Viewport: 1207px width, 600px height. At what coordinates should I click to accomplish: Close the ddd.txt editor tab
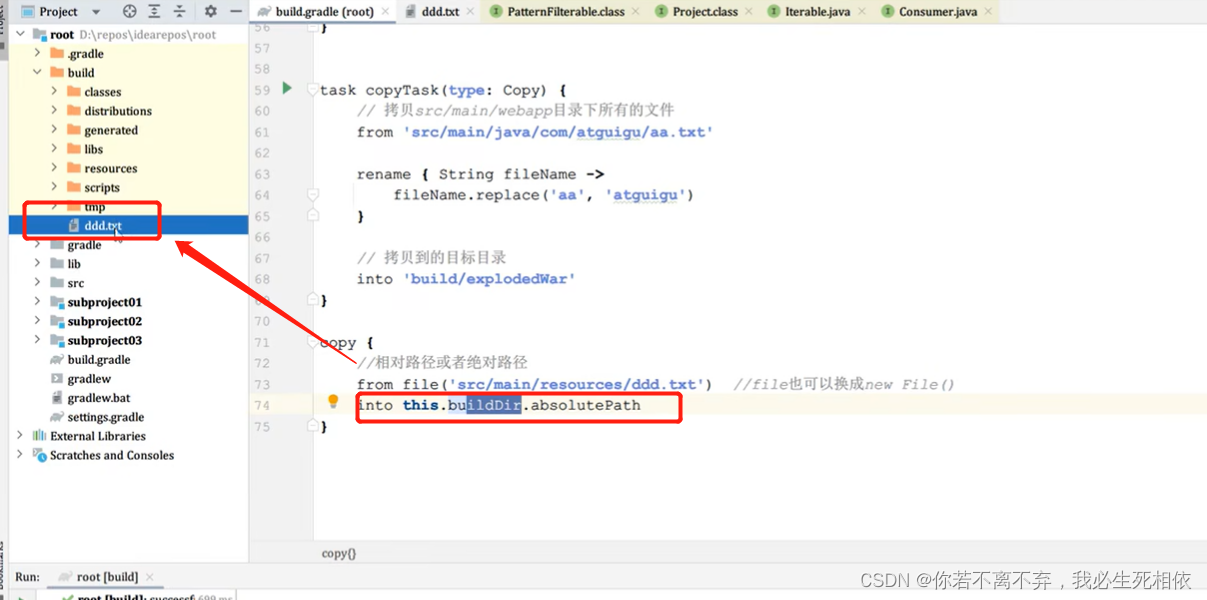coord(469,12)
